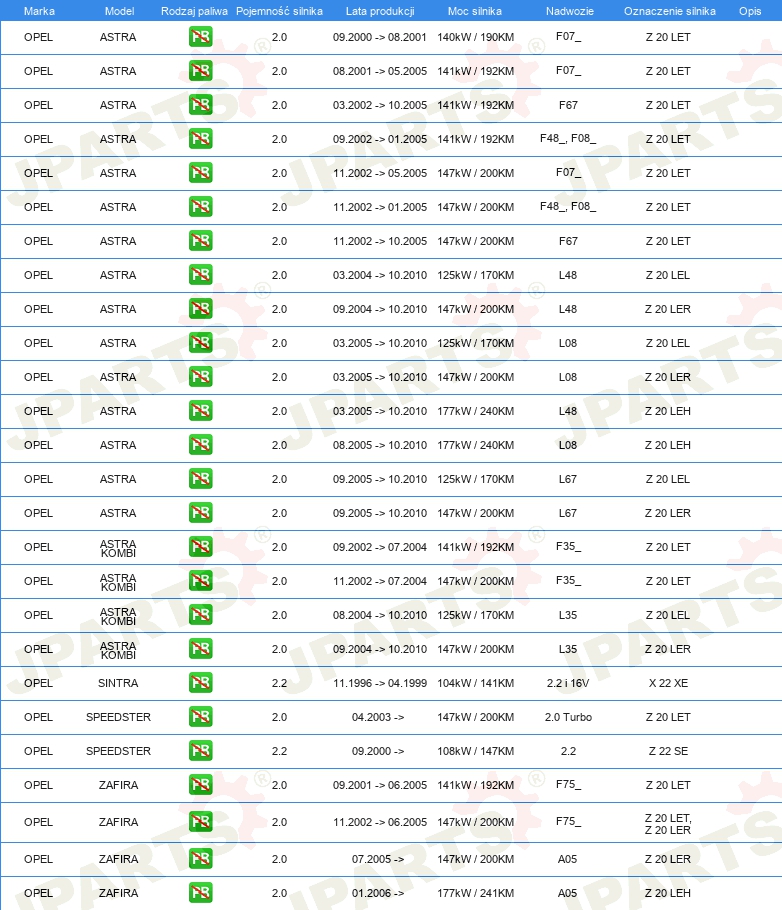The image size is (782, 910).
Task: Select the '07.2005 ->' production date
Action: coord(378,859)
